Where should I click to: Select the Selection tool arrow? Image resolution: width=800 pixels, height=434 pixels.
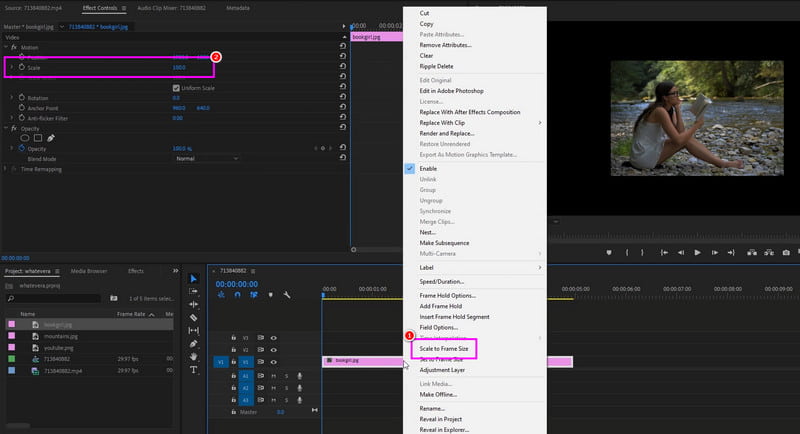coord(193,278)
